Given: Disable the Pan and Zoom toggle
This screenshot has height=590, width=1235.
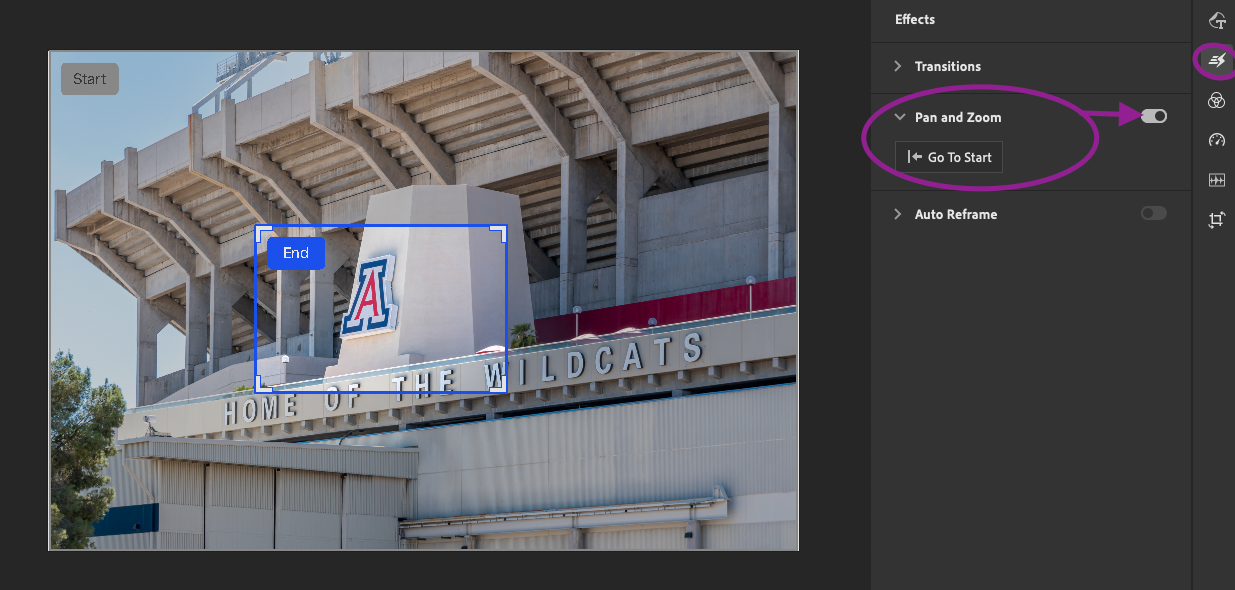Looking at the screenshot, I should point(1154,117).
